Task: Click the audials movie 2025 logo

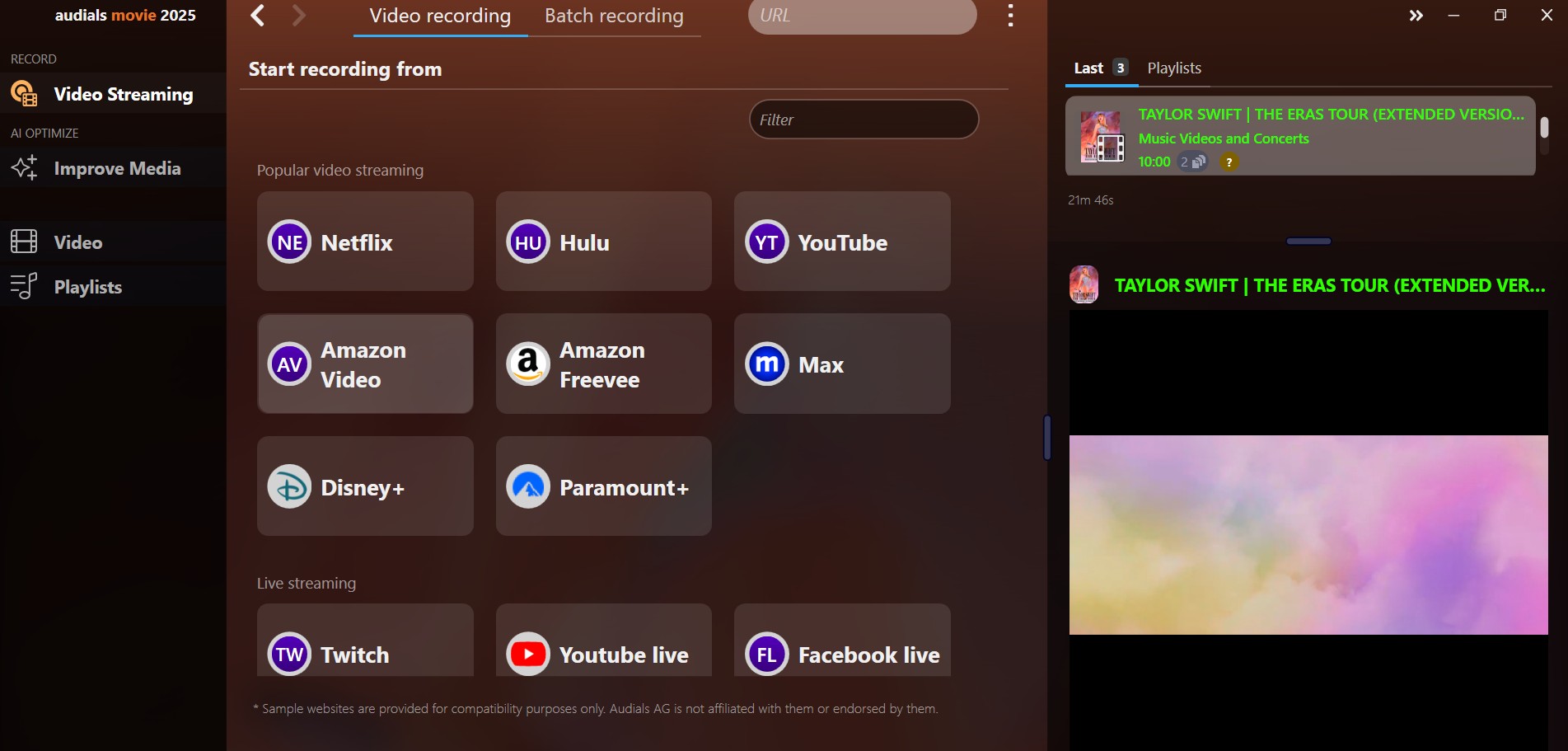Action: click(125, 15)
